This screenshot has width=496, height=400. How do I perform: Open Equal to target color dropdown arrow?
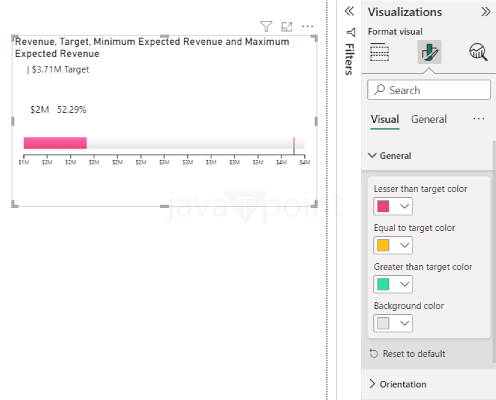[404, 245]
